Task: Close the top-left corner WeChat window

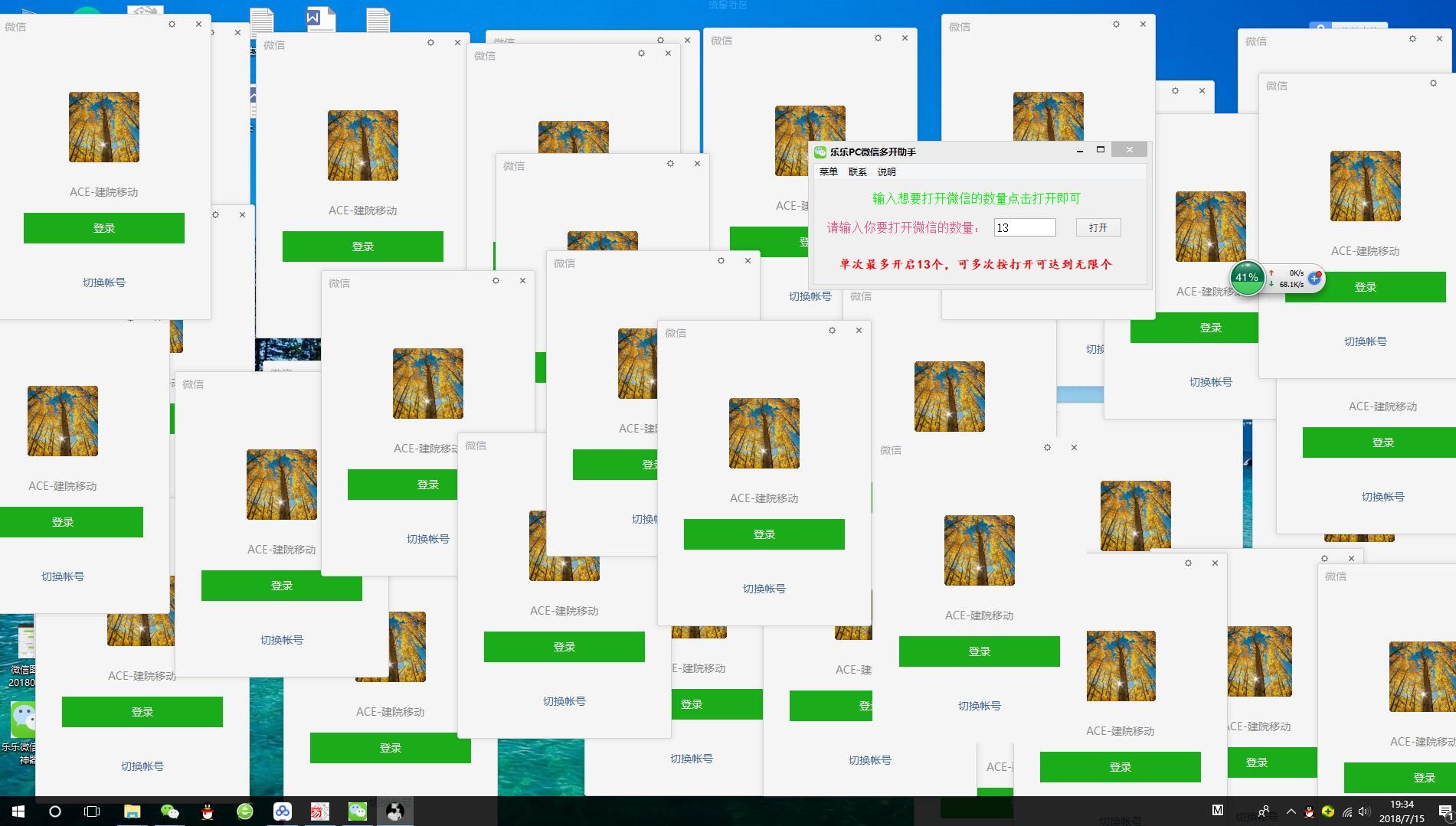Action: [198, 24]
